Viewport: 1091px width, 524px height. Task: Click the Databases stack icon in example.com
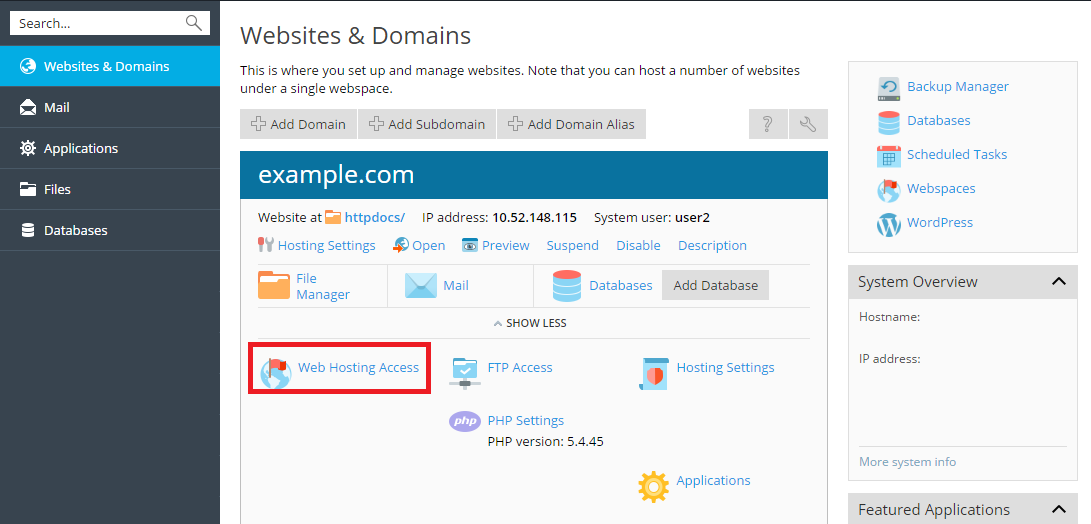click(567, 285)
